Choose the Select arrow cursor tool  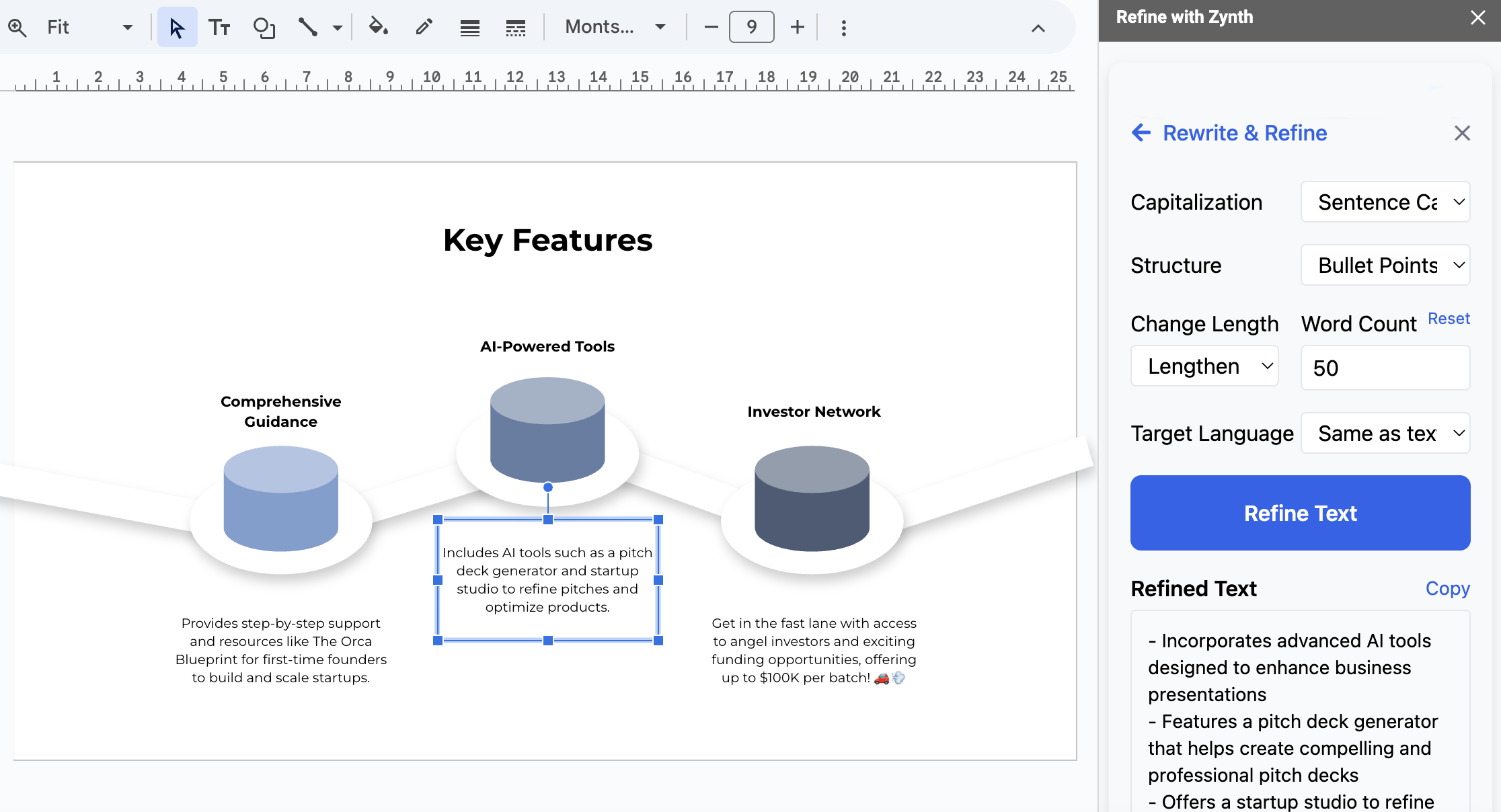click(x=177, y=28)
